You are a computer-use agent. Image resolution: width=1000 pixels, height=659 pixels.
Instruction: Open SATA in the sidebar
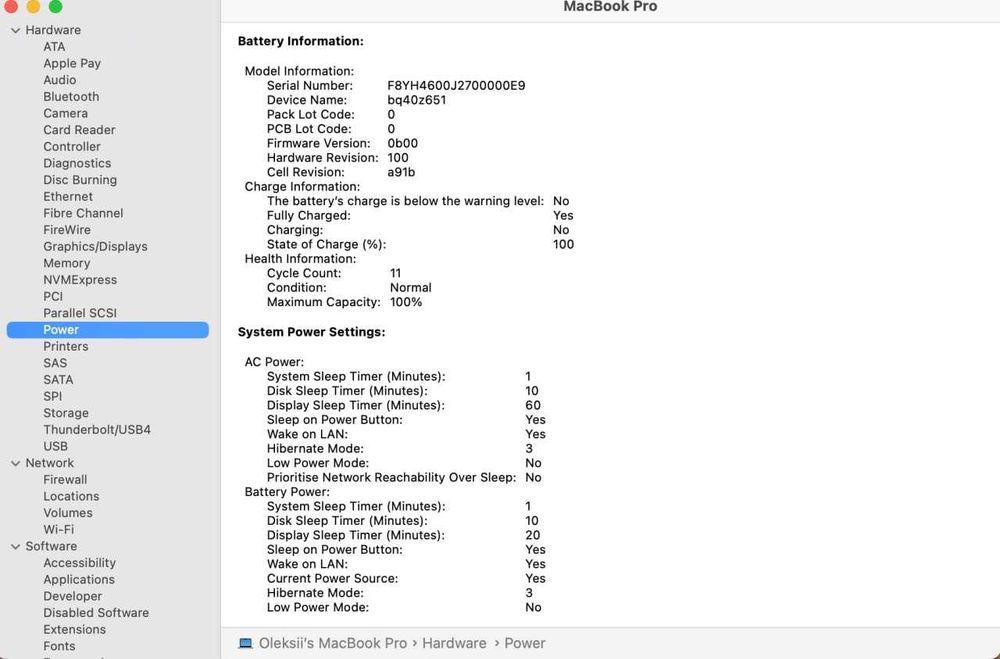point(58,379)
